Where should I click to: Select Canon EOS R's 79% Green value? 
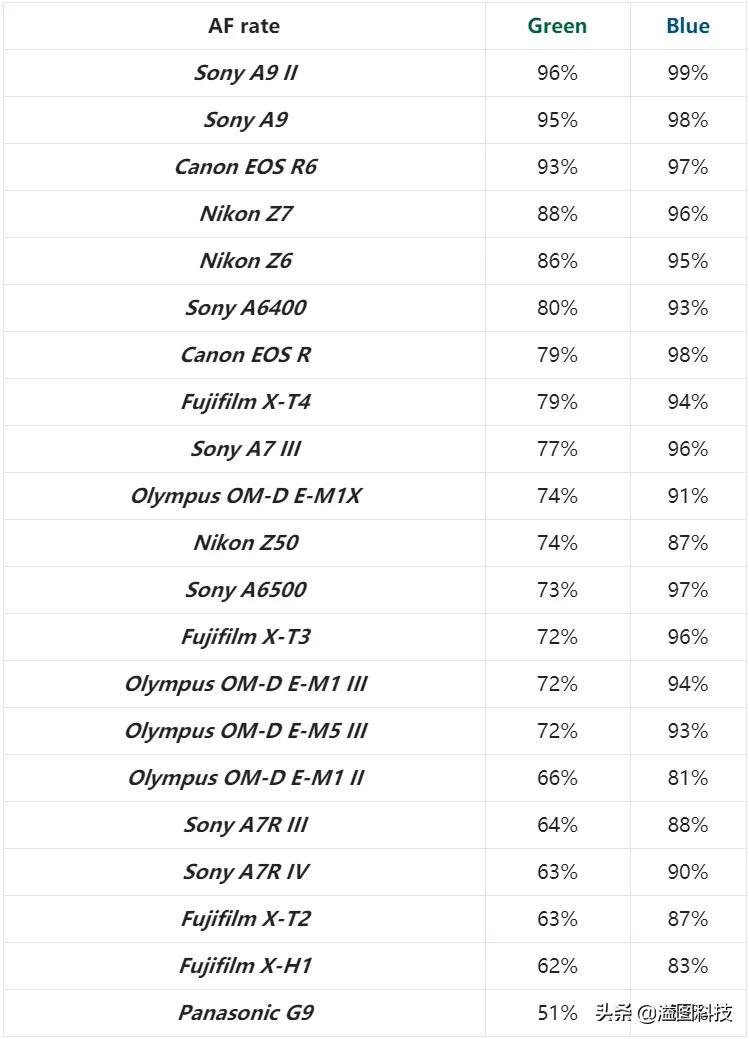point(557,355)
